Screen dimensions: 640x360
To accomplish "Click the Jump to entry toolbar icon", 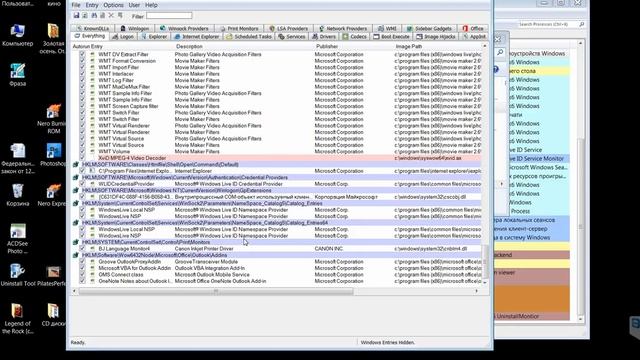I will (120, 16).
